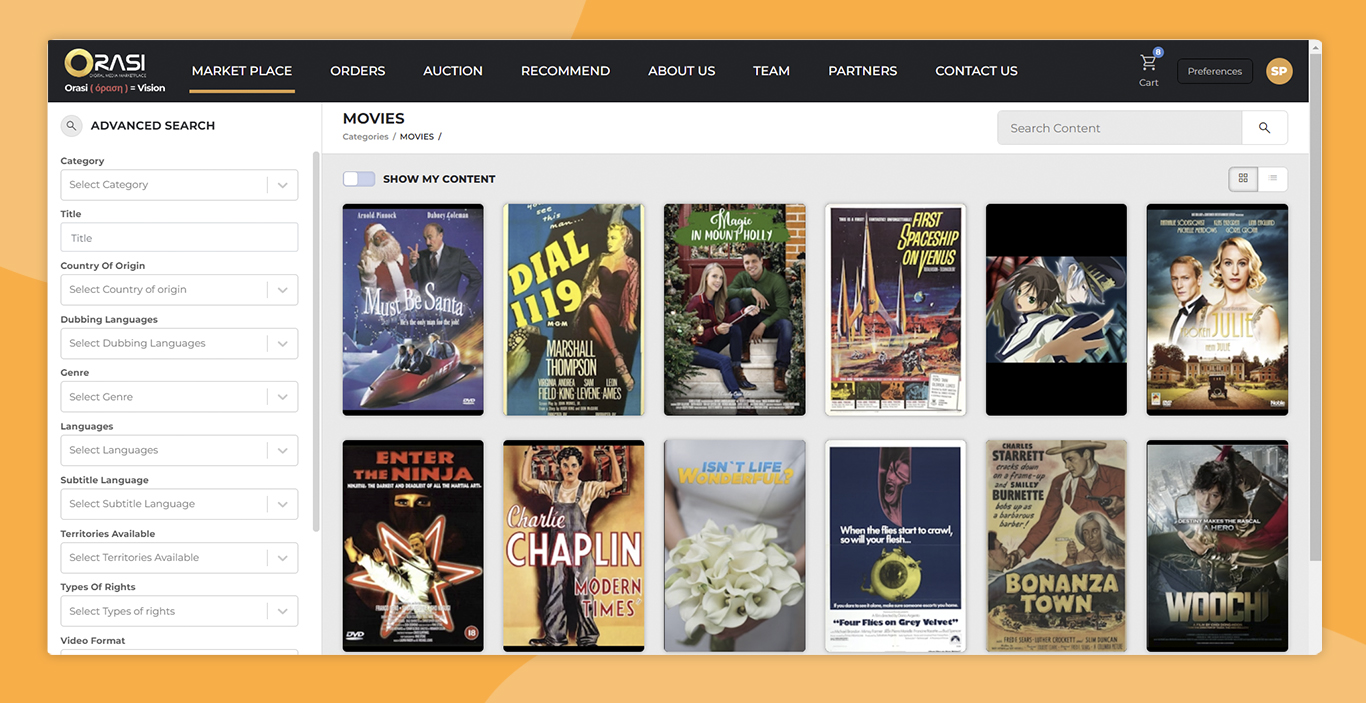This screenshot has height=703, width=1366.
Task: Click the search content magnifier button
Action: pyautogui.click(x=1265, y=128)
